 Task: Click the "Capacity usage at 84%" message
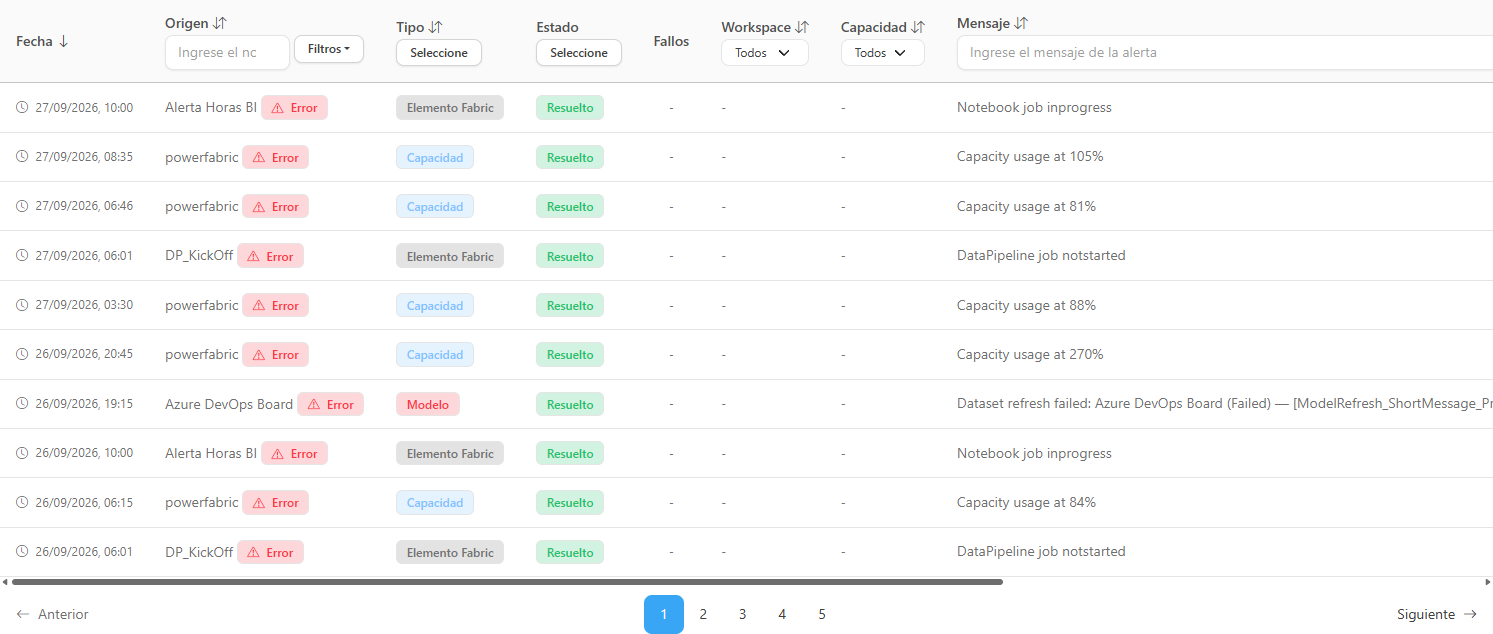[1026, 503]
